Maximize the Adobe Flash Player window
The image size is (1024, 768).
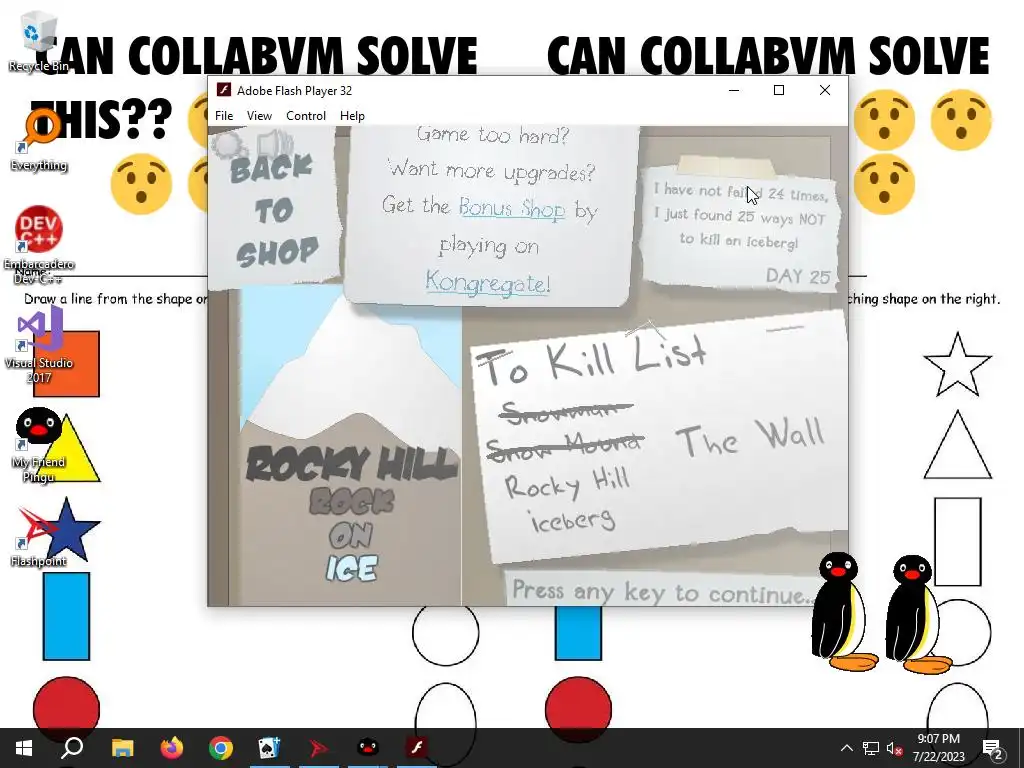click(778, 90)
